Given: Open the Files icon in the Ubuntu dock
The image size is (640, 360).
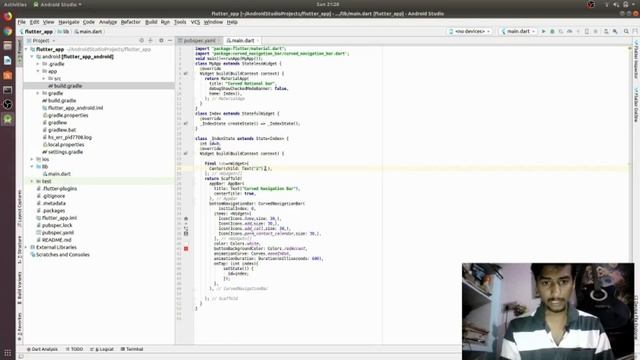Looking at the screenshot, I should 7,46.
